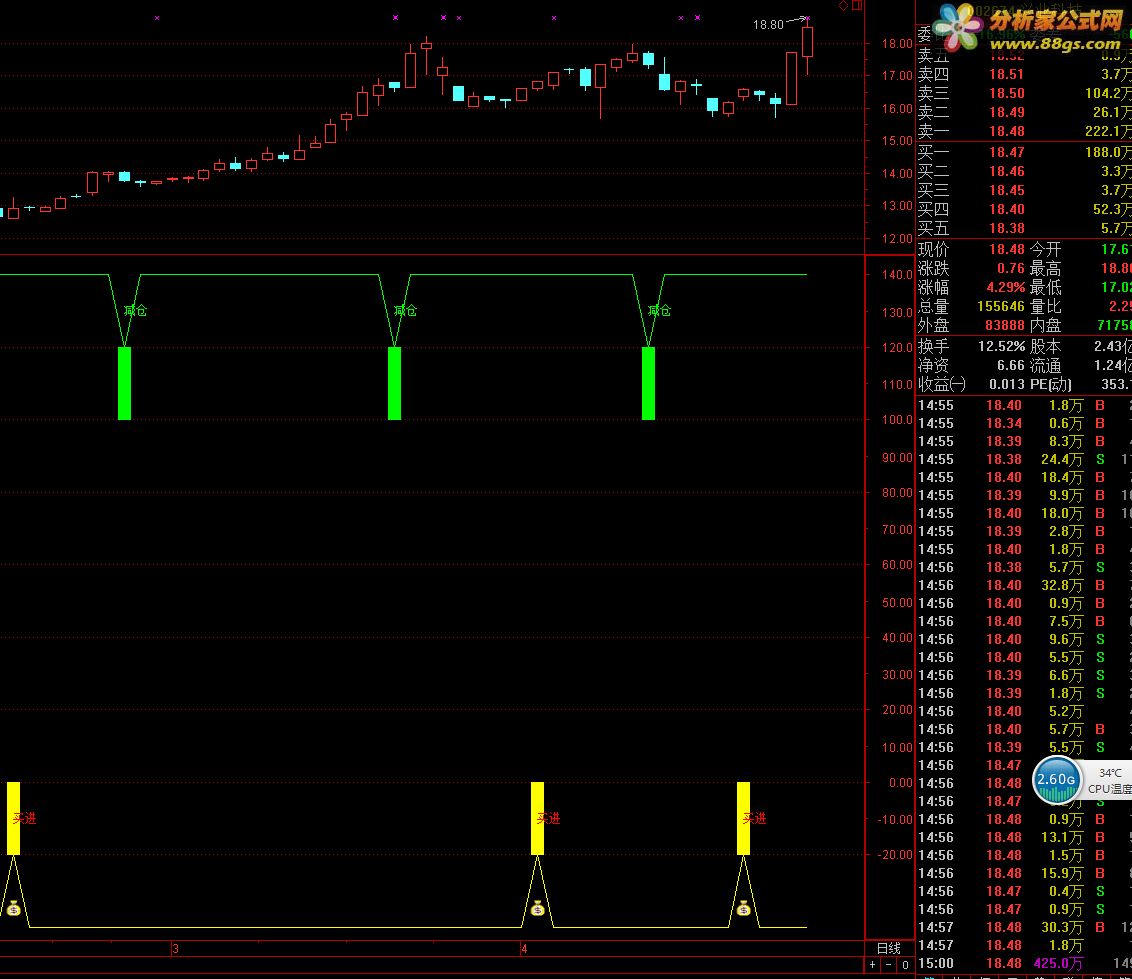This screenshot has width=1132, height=979.
Task: Click the 18.00 price axis label
Action: pyautogui.click(x=897, y=43)
